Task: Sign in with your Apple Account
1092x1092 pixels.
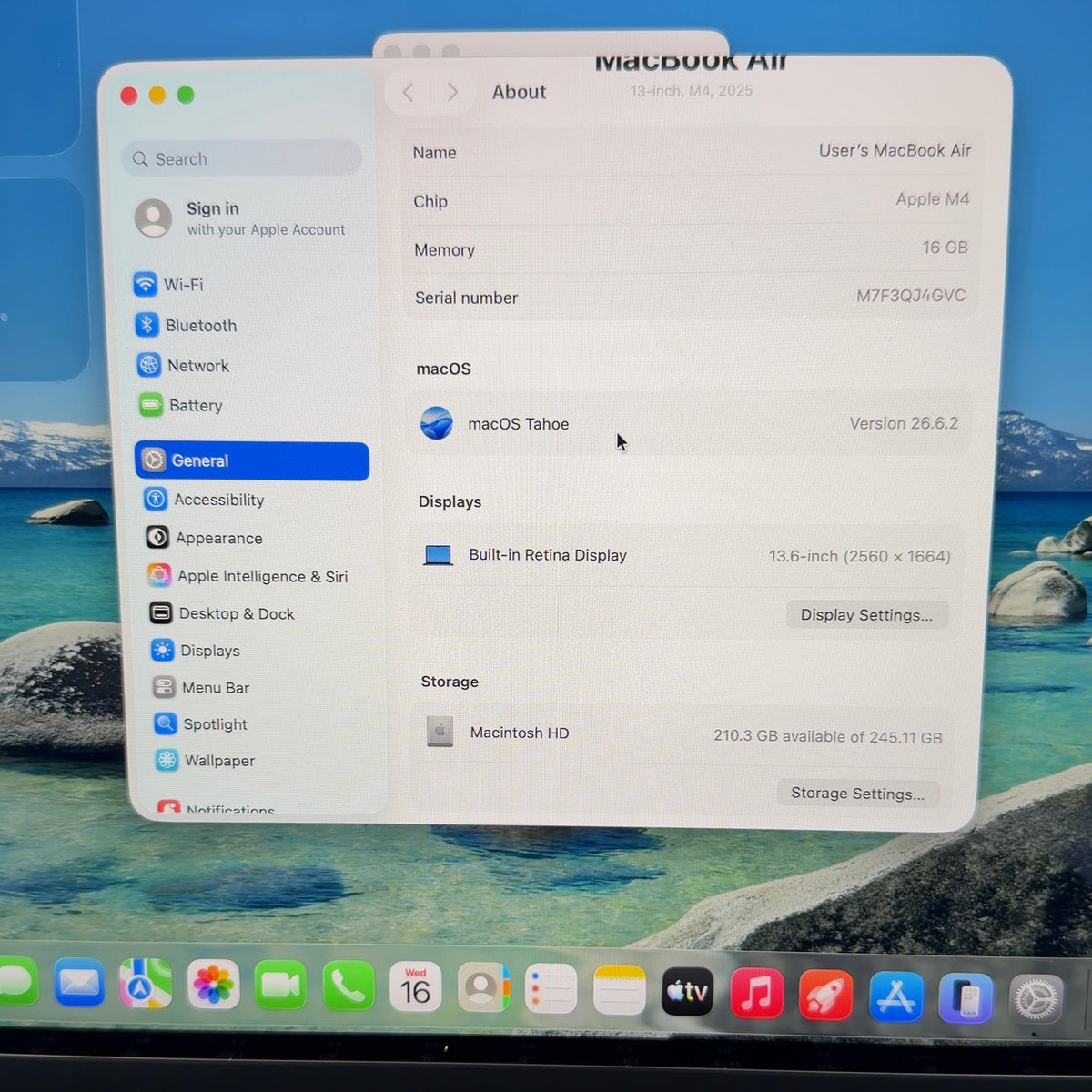Action: coord(241,218)
